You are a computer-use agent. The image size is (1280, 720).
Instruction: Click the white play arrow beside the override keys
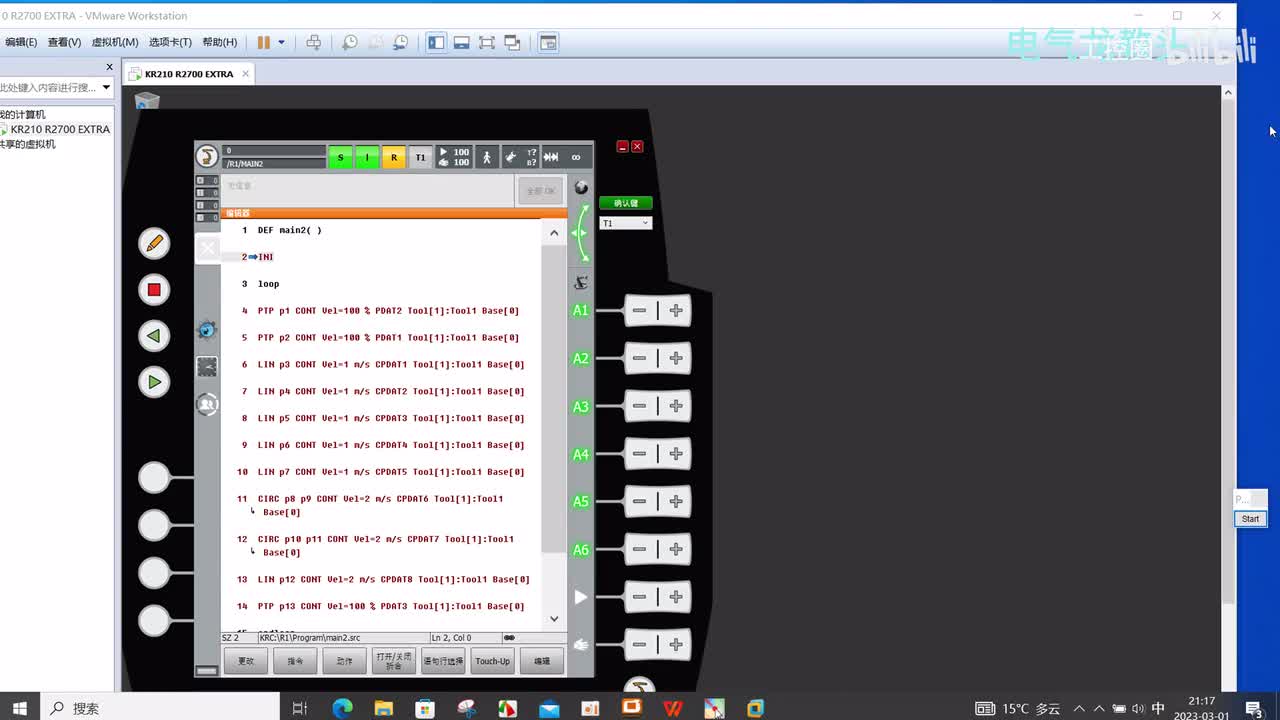(x=580, y=597)
